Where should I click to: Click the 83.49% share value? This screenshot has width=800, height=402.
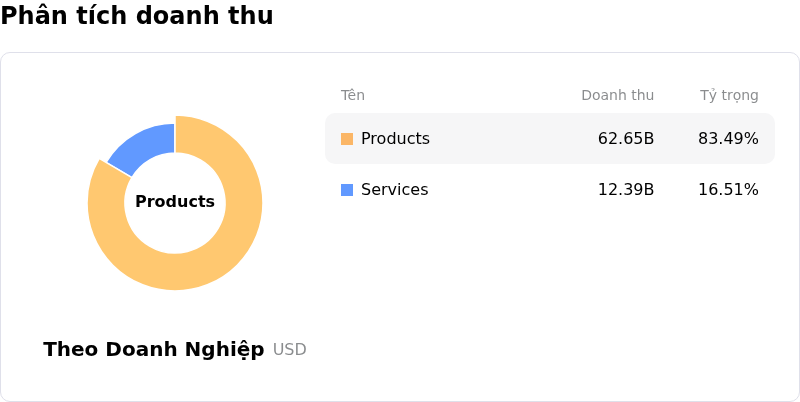tap(728, 139)
